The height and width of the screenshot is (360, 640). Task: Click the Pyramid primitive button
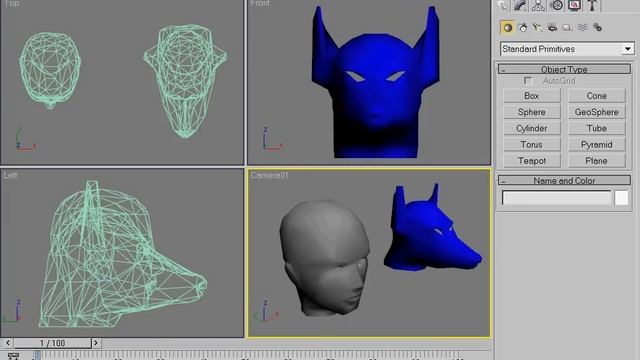tap(596, 144)
